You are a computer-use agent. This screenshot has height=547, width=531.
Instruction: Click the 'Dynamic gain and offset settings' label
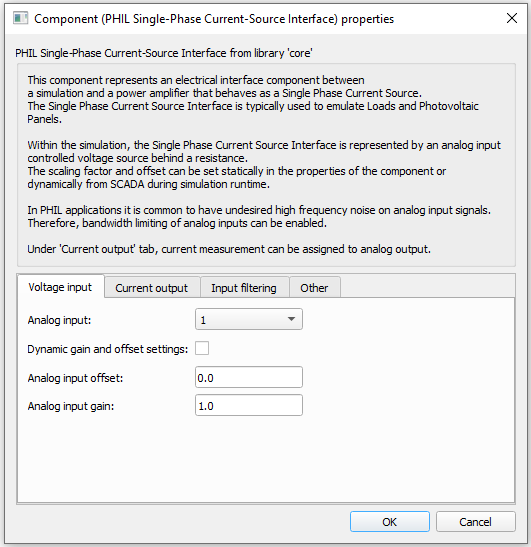(108, 349)
